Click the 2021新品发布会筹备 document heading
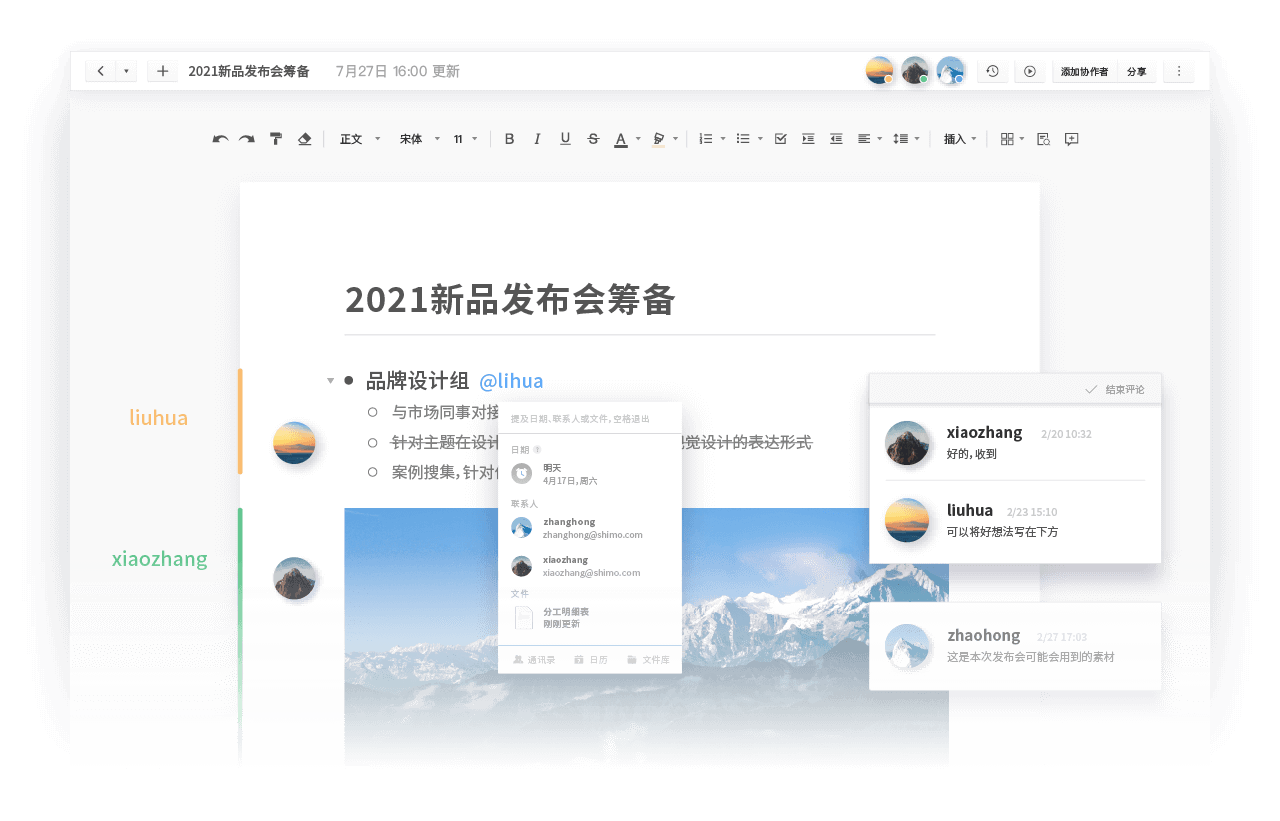The image size is (1280, 821). 510,299
